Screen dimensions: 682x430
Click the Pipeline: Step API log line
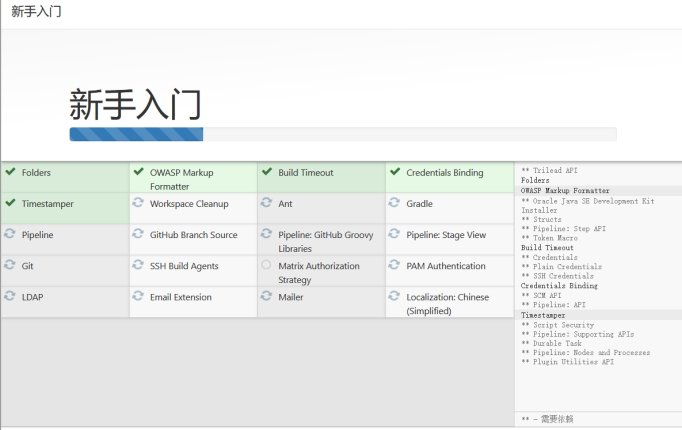click(563, 229)
